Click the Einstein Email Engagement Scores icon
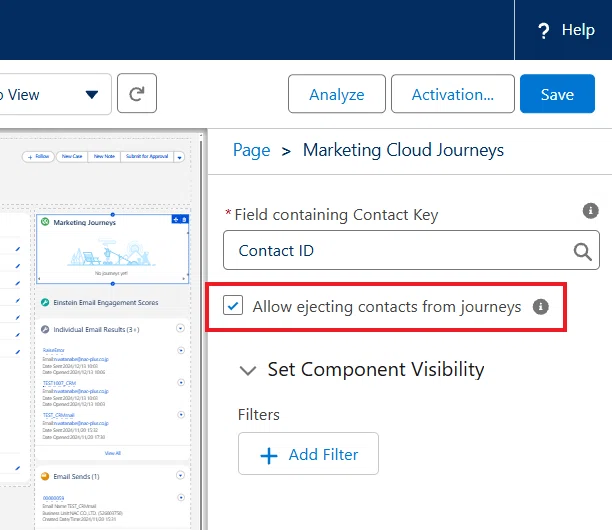This screenshot has width=612, height=530. coord(45,302)
